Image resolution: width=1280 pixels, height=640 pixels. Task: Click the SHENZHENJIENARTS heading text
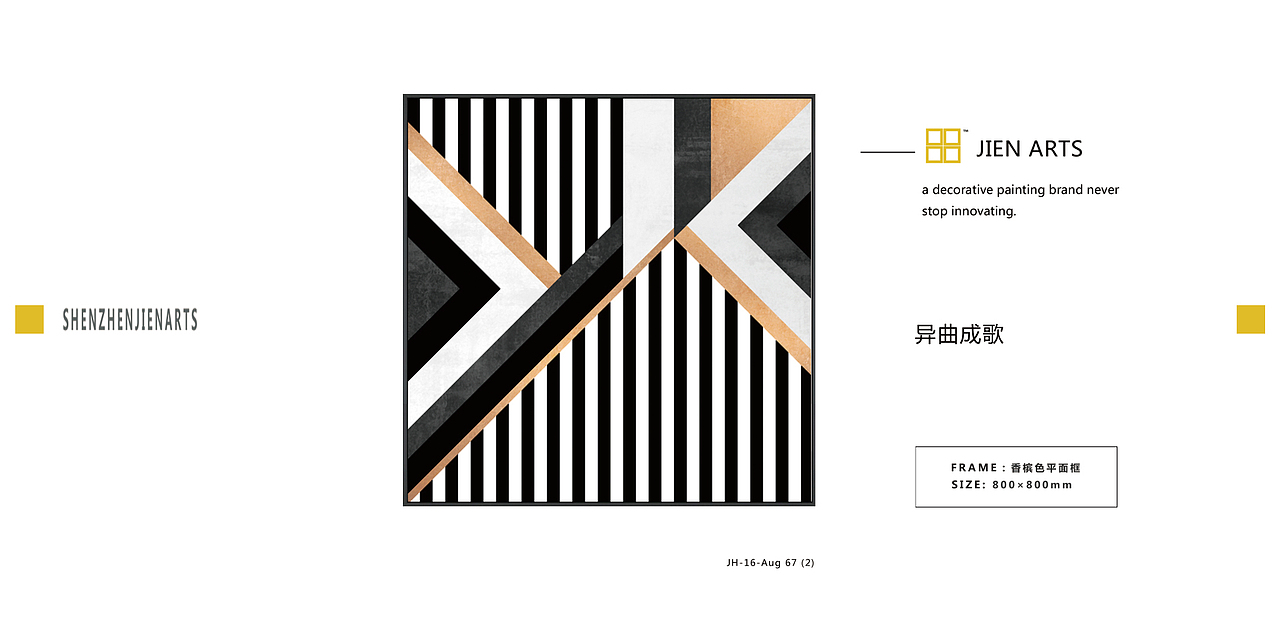(130, 320)
